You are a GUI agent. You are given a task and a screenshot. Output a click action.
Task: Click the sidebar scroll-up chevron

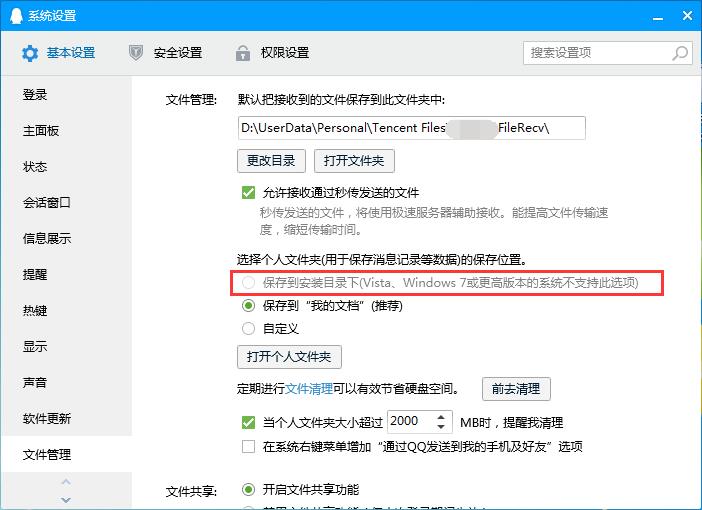(66, 482)
